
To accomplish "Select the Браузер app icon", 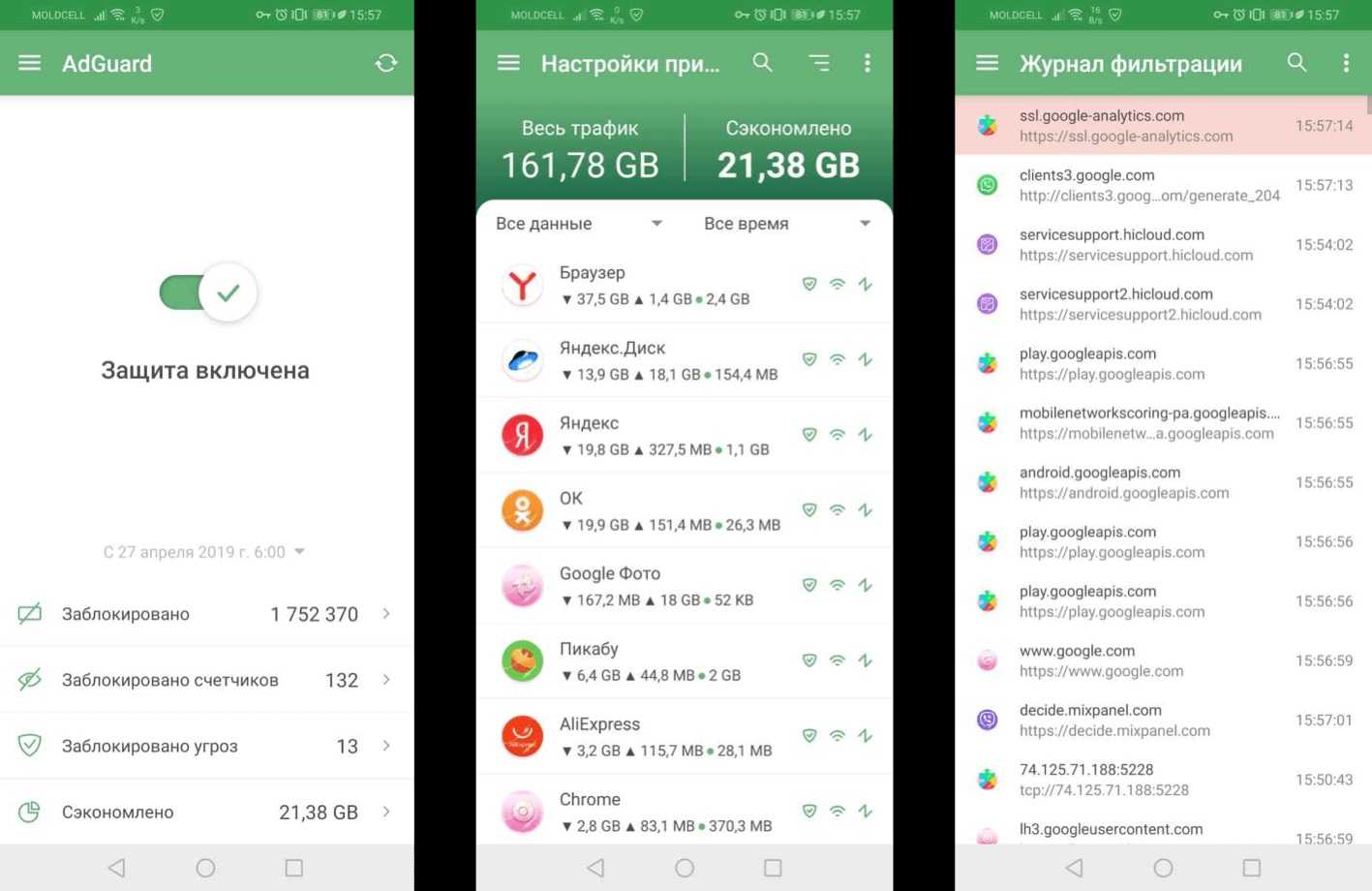I will pyautogui.click(x=523, y=285).
